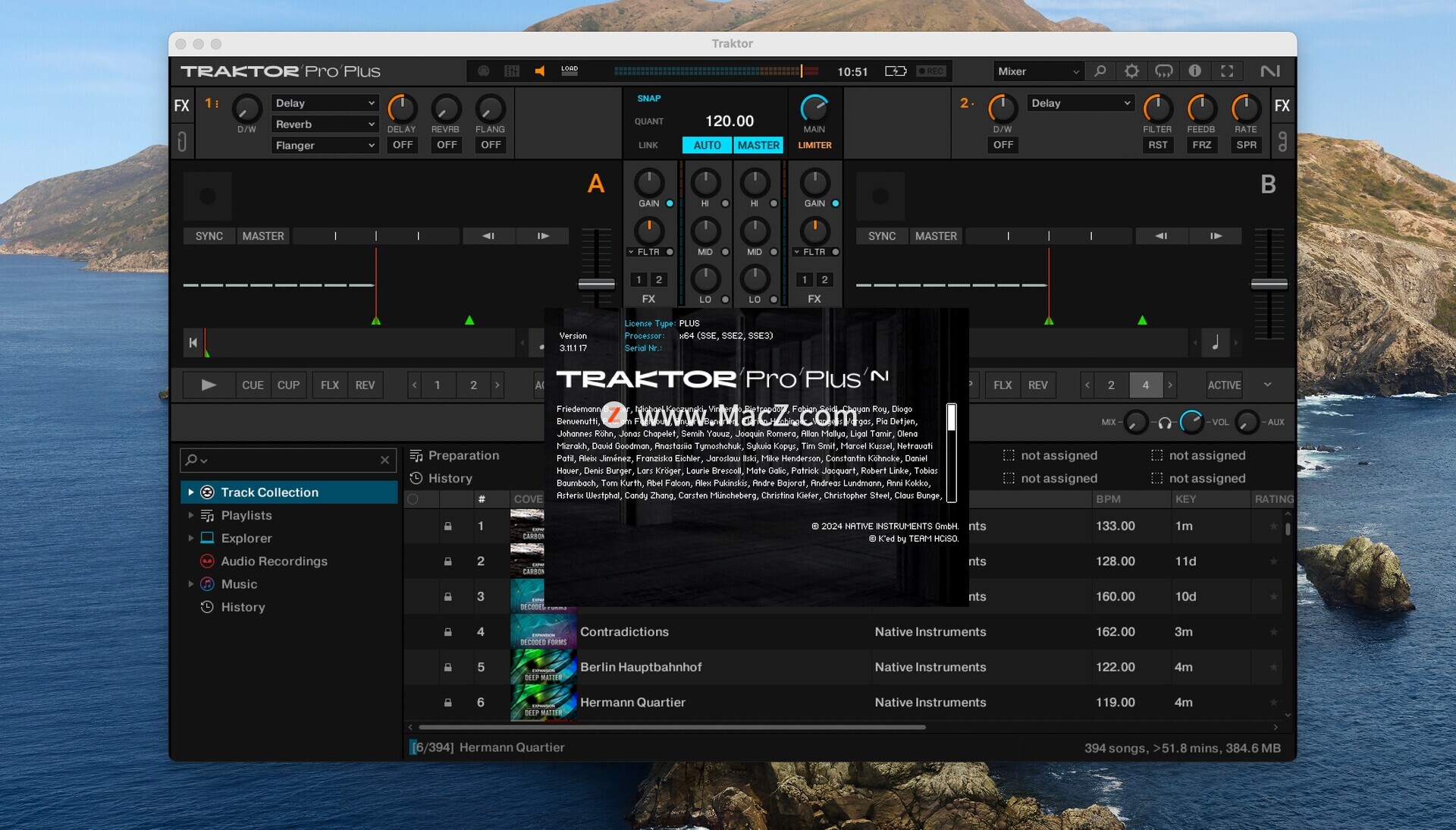Toggle FLANG effect OFF button
1456x830 pixels.
(x=491, y=145)
